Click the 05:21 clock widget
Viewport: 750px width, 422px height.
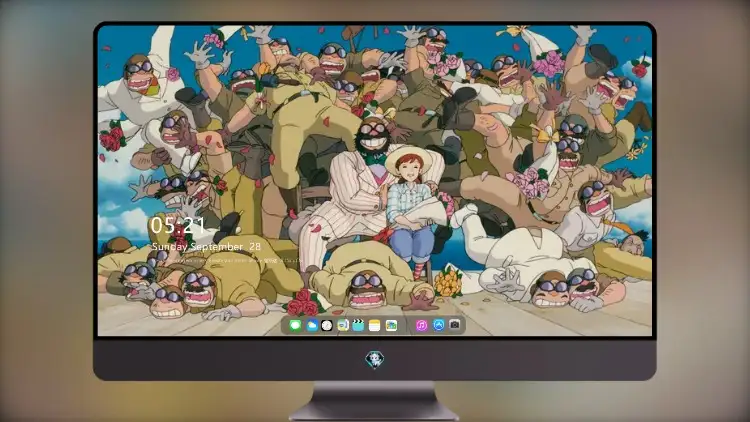pos(178,225)
